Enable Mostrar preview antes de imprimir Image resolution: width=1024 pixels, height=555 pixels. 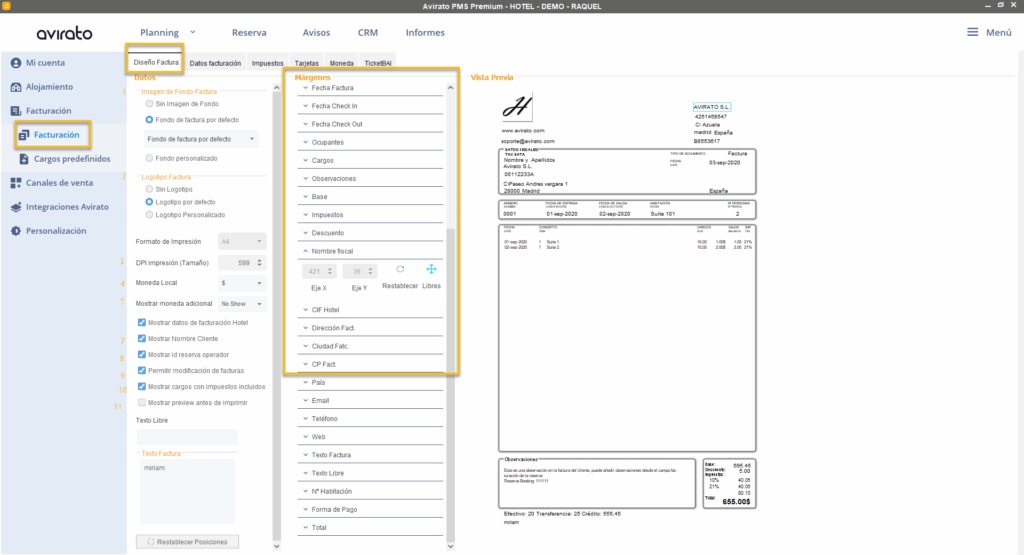141,402
